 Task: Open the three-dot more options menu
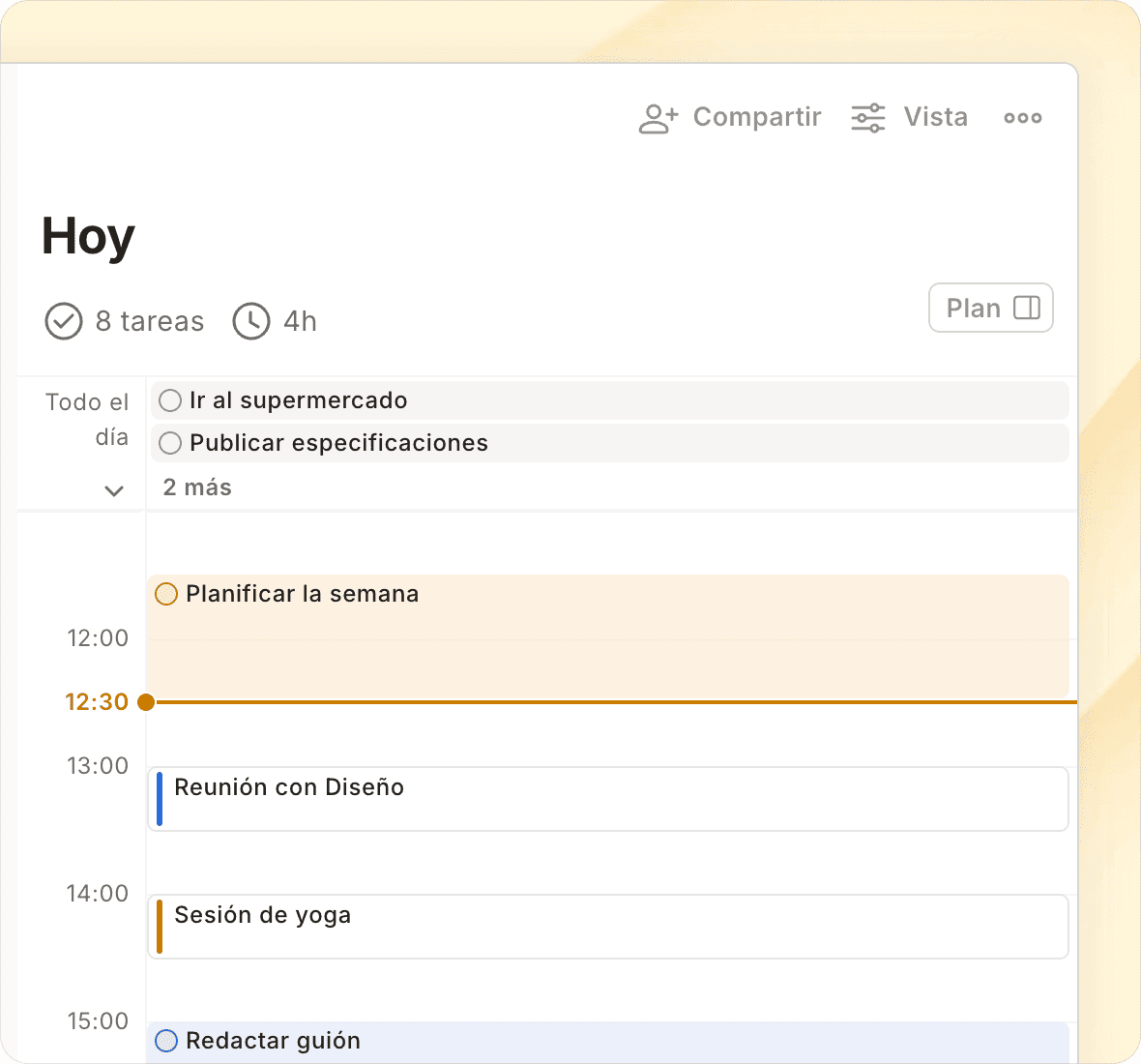(x=1022, y=118)
